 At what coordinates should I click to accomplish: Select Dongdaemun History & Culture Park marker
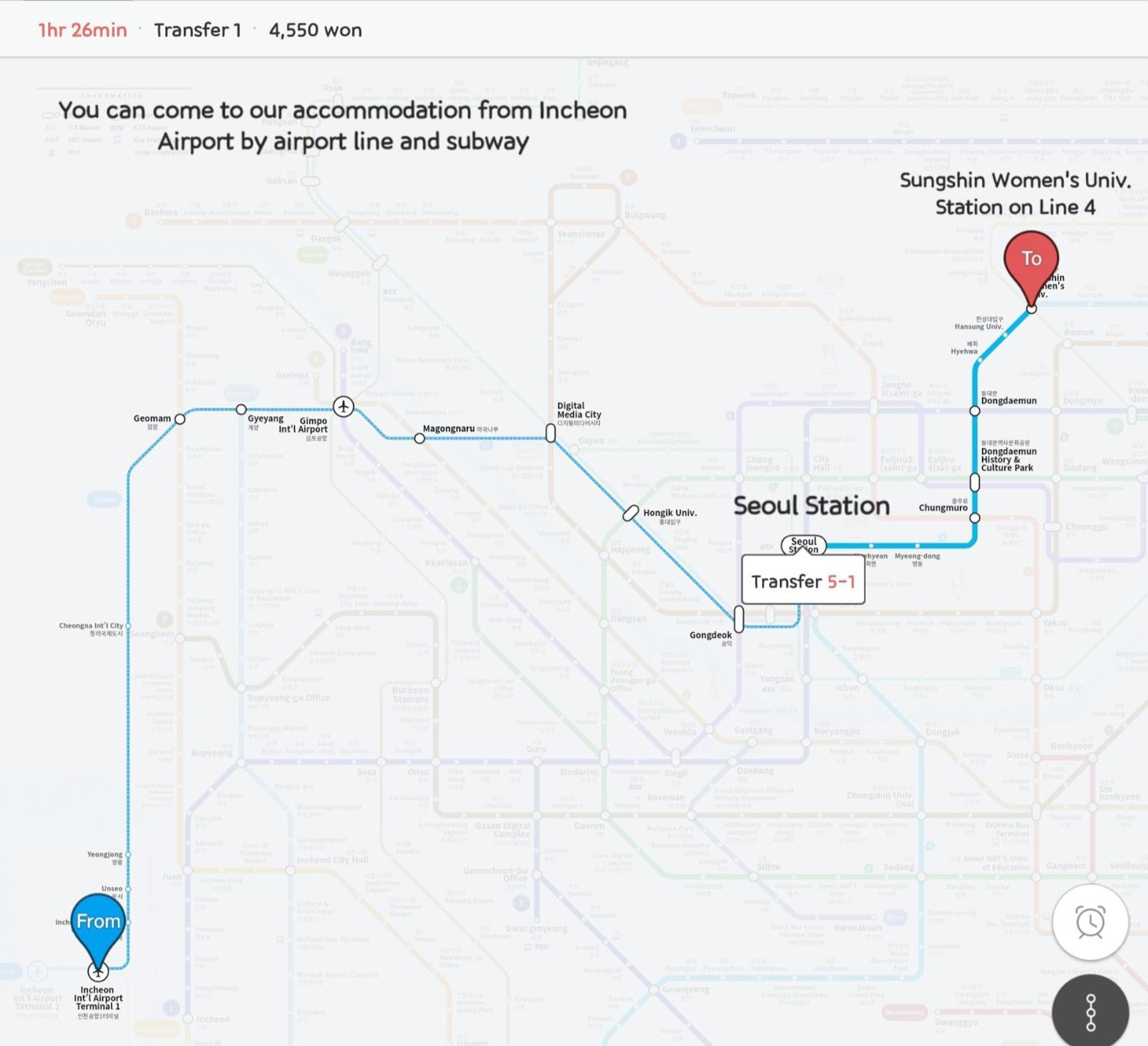click(975, 482)
